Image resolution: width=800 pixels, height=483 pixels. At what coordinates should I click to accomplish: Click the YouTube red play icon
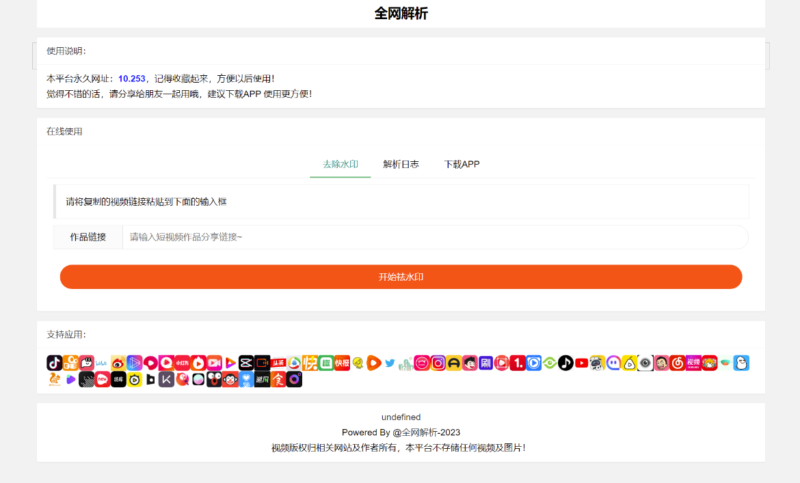[x=581, y=363]
